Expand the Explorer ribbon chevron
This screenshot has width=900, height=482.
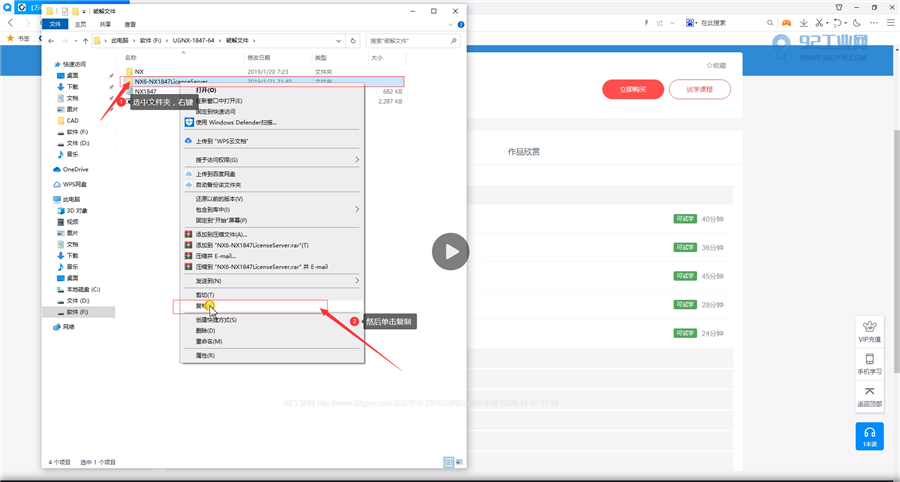click(x=451, y=25)
